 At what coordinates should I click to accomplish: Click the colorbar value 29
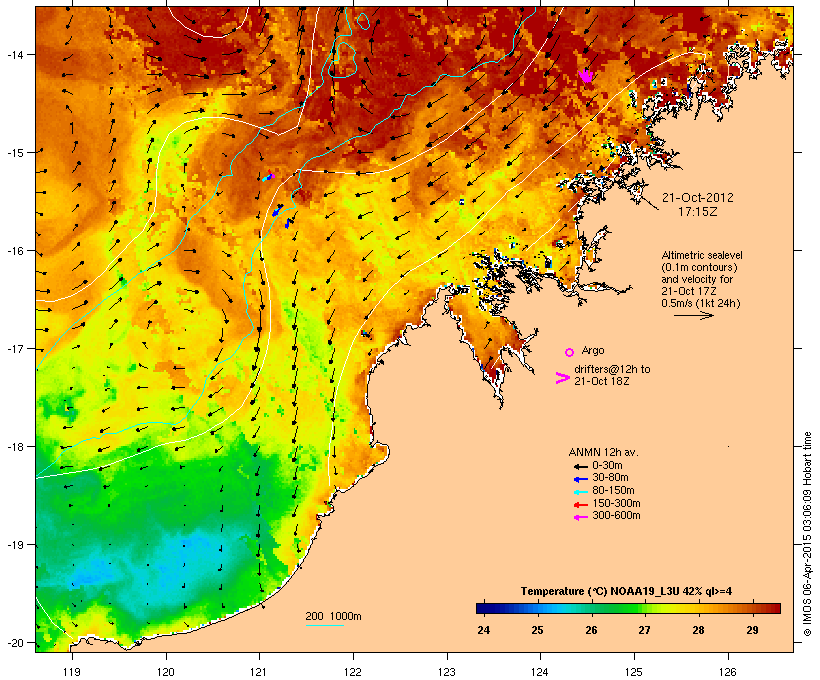[x=753, y=630]
